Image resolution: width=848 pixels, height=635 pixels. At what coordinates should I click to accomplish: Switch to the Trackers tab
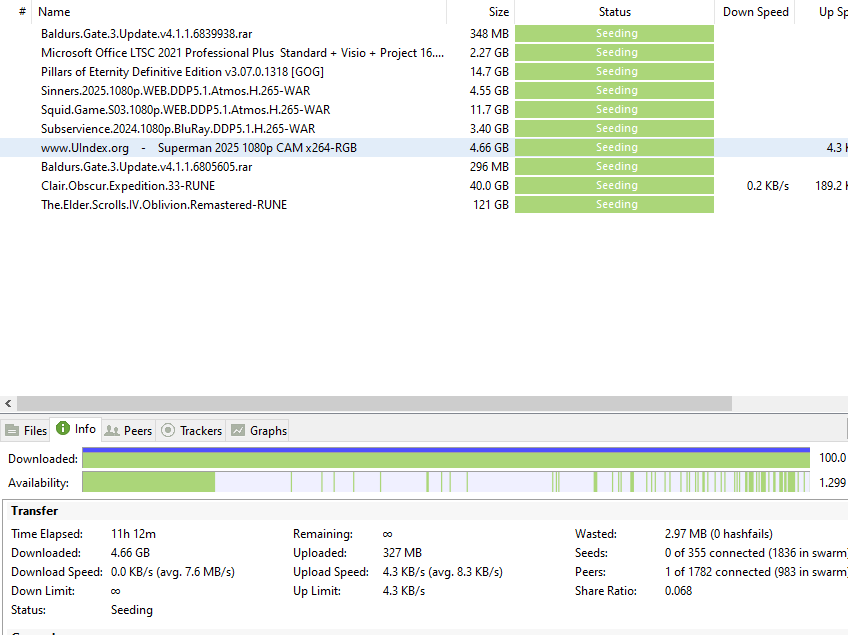pyautogui.click(x=191, y=431)
